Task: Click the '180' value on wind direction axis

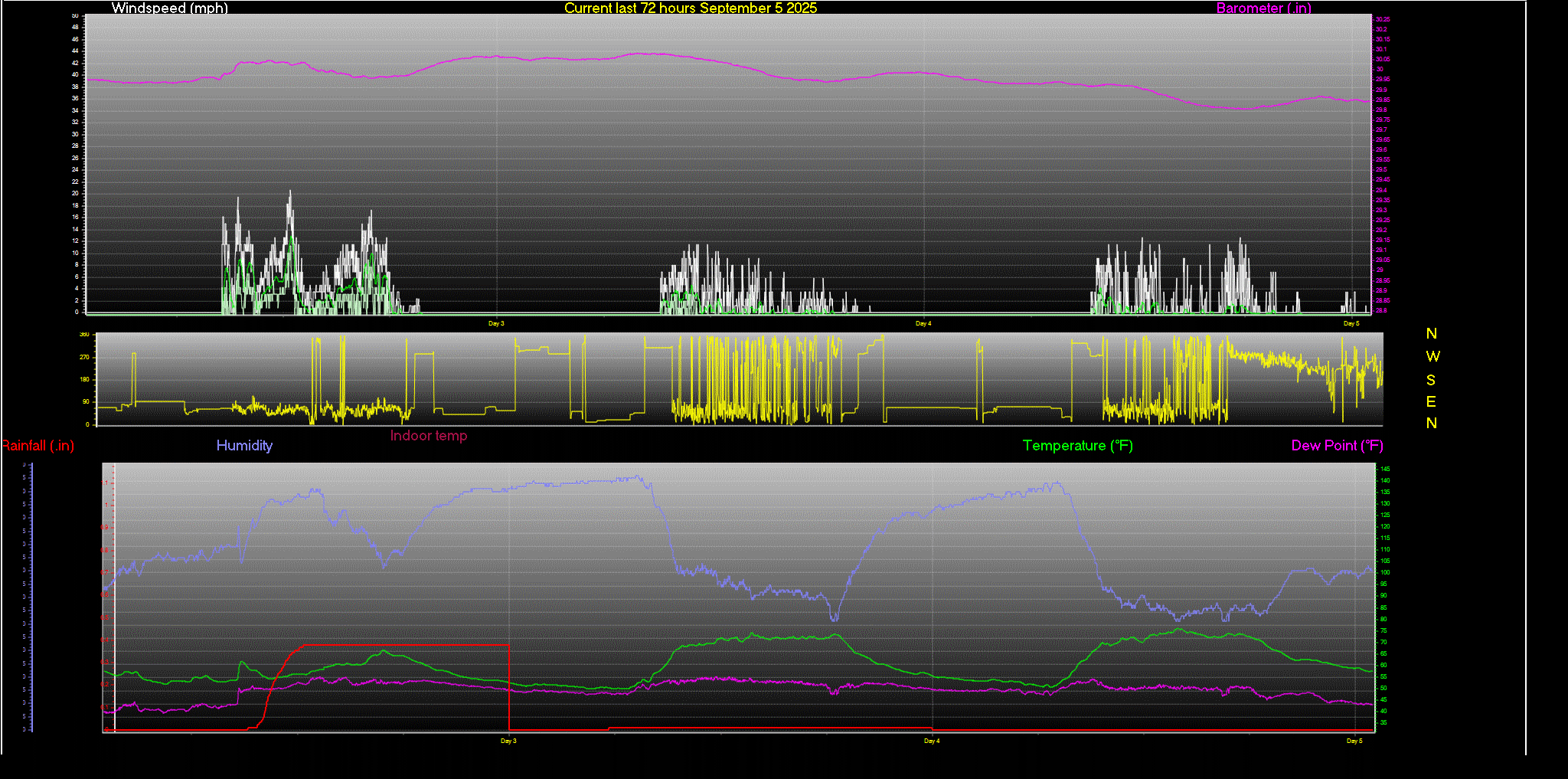Action: pyautogui.click(x=84, y=379)
